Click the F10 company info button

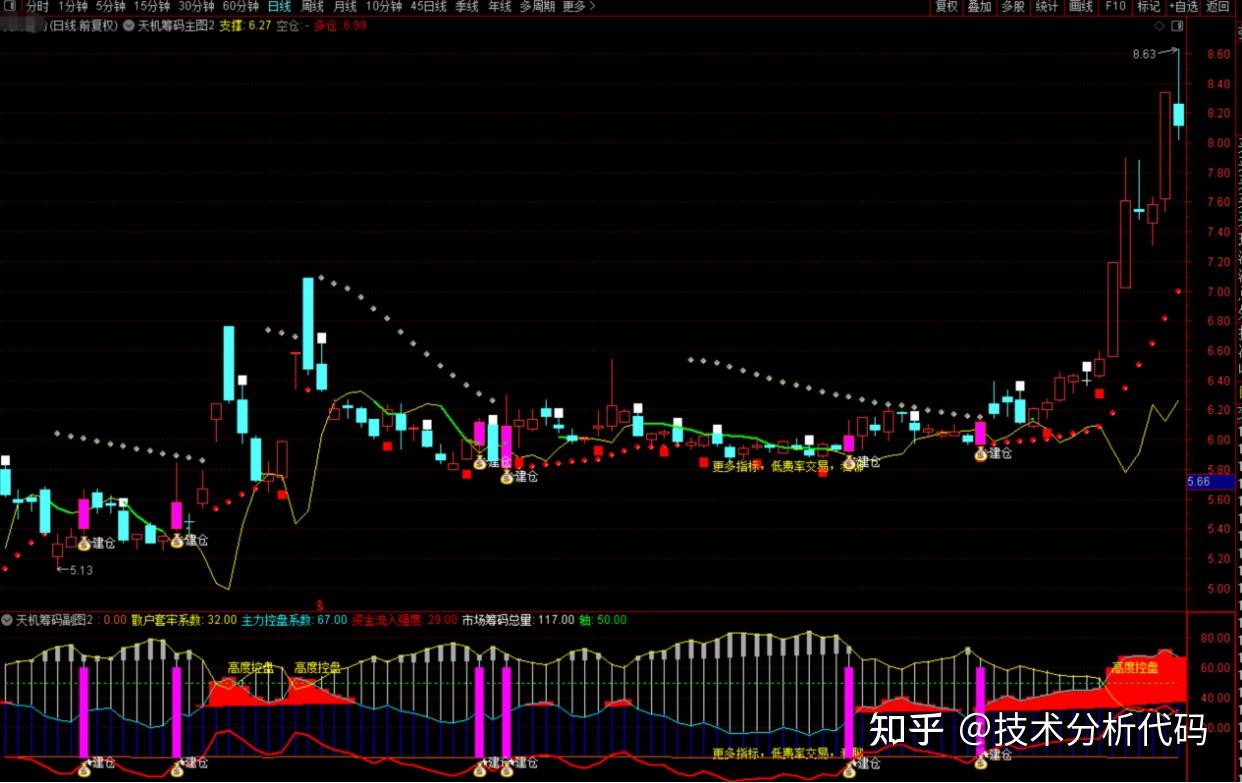pos(1115,6)
